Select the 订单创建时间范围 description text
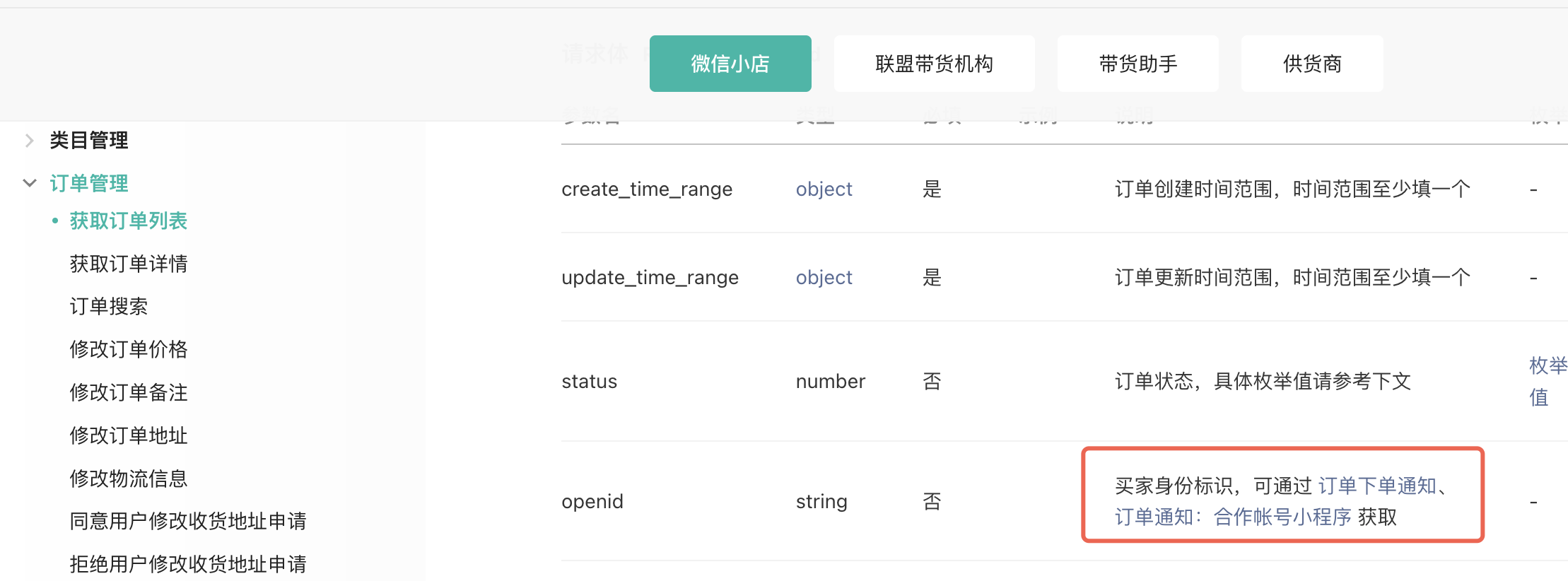The width and height of the screenshot is (1568, 581). point(1292,189)
